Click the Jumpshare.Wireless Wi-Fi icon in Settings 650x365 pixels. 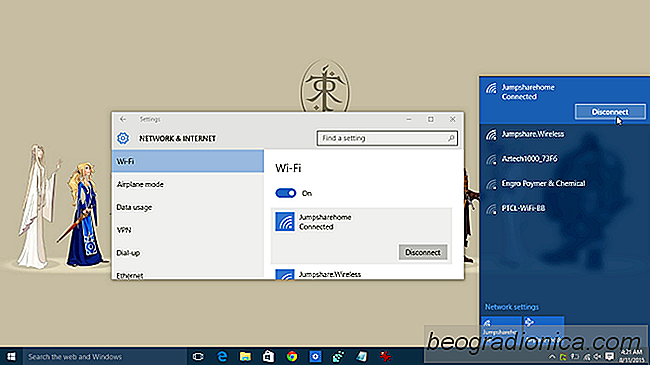pos(285,275)
